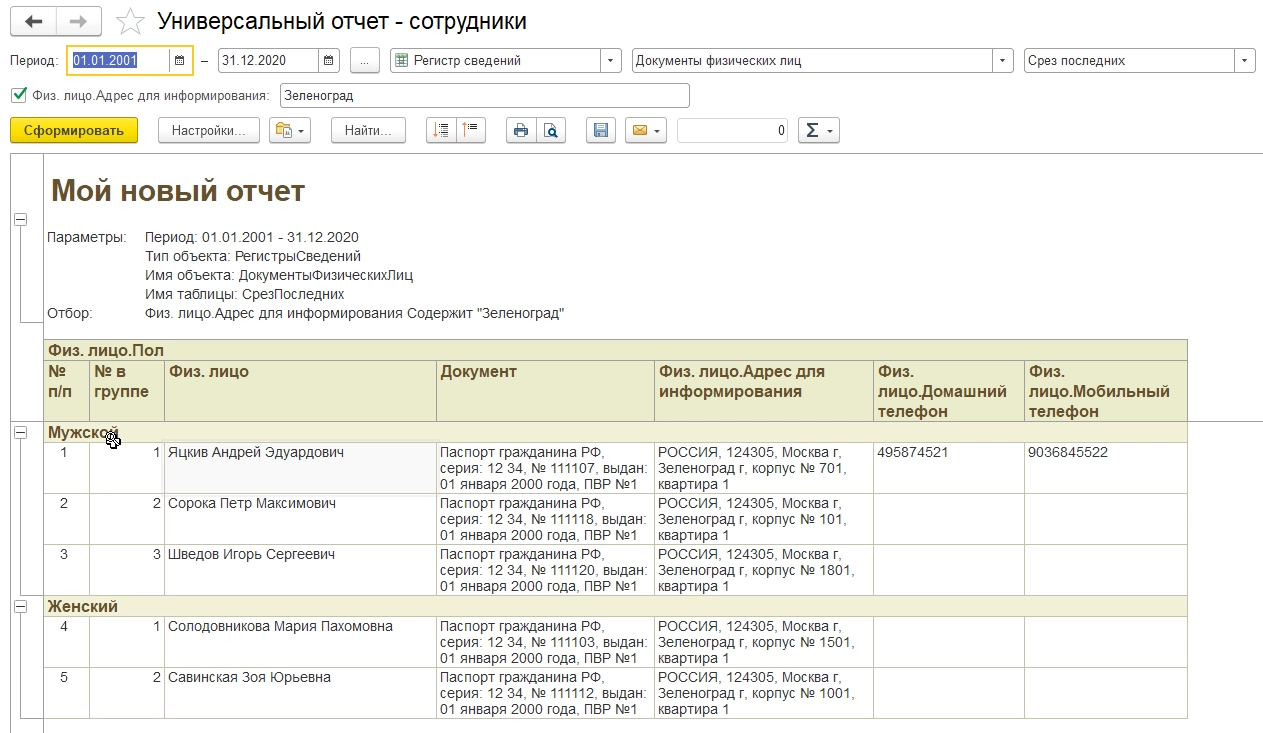This screenshot has height=733, width=1263.
Task: Open the Документы физических лиц dropdown
Action: coord(1004,60)
